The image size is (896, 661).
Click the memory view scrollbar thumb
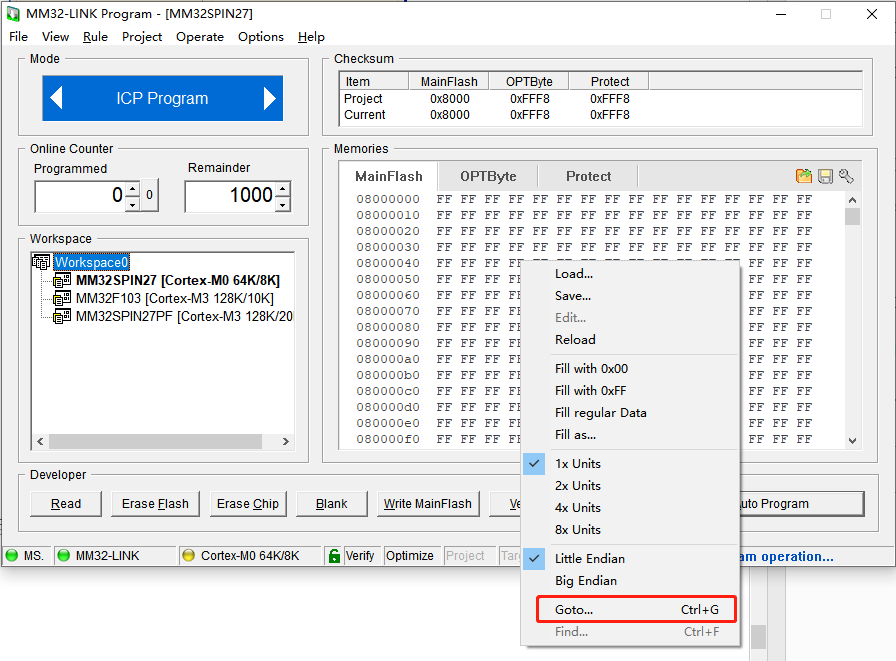click(852, 217)
